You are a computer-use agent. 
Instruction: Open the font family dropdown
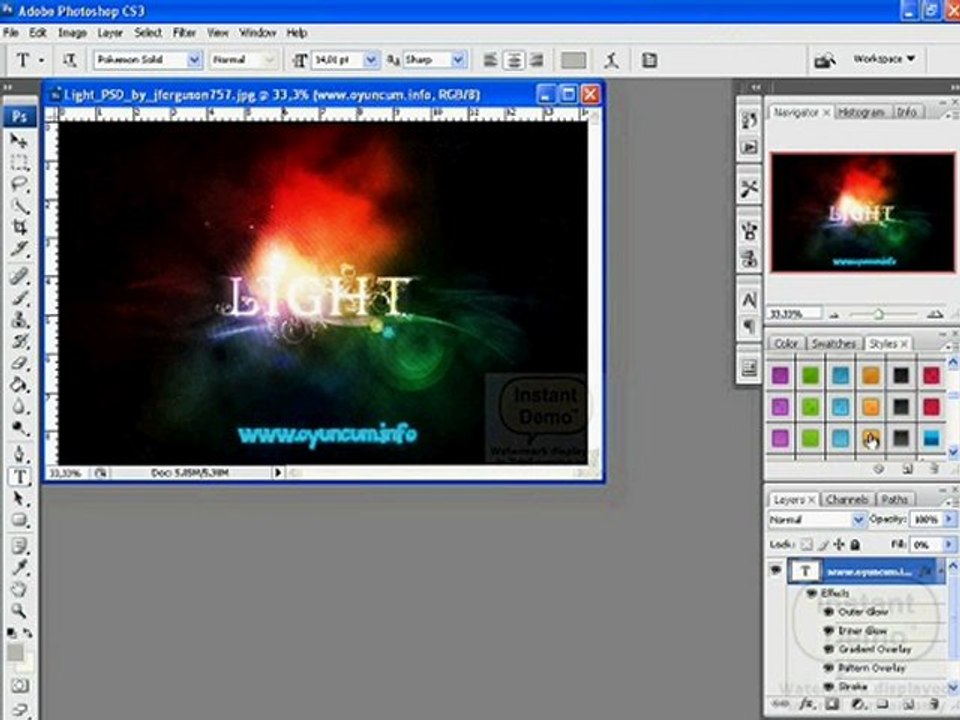(x=194, y=60)
